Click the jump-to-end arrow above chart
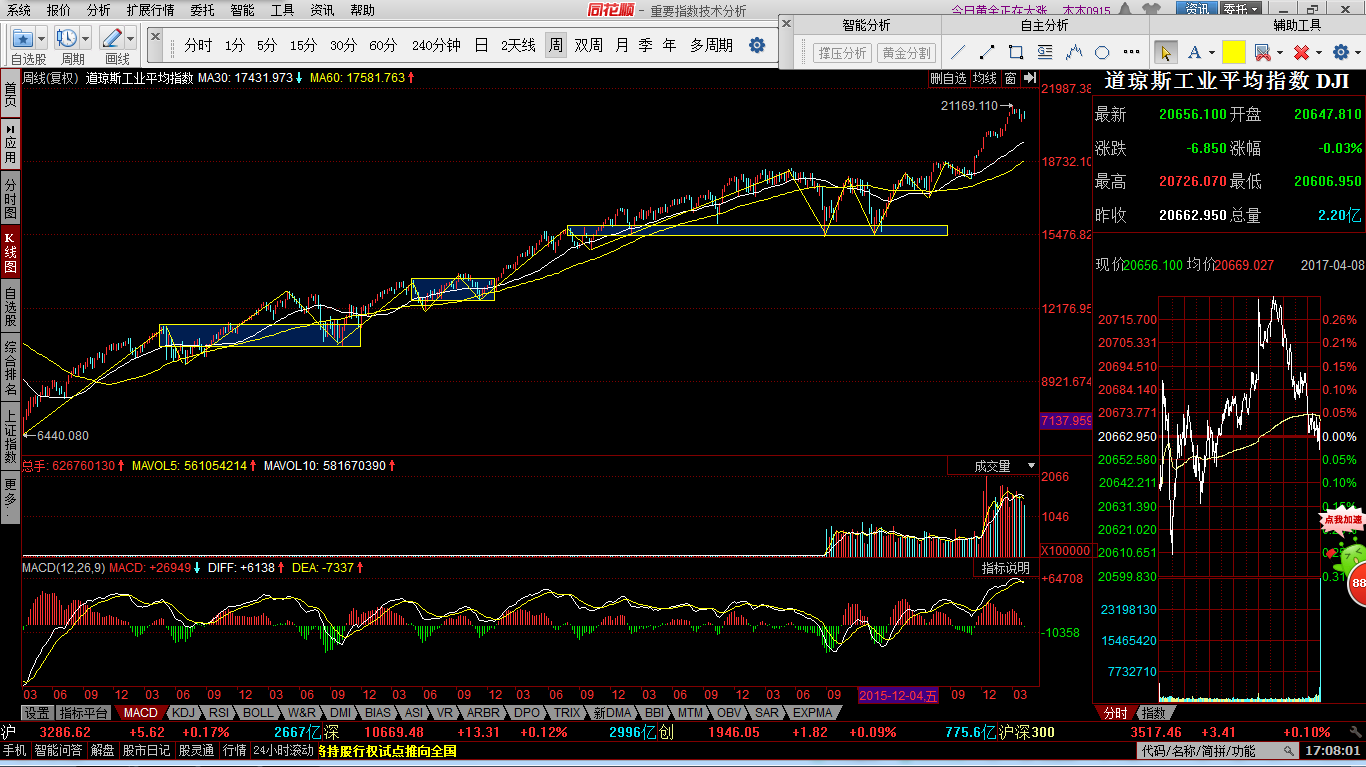The height and width of the screenshot is (767, 1366). pyautogui.click(x=1030, y=78)
